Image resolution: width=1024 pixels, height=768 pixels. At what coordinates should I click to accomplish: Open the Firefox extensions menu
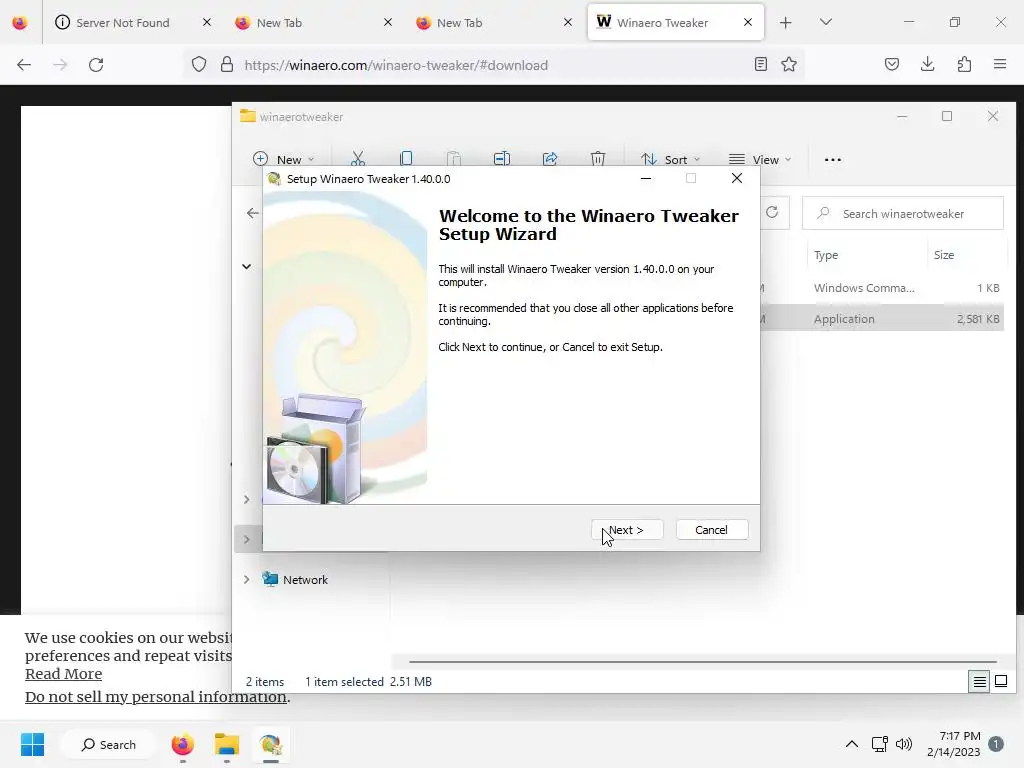tap(964, 64)
